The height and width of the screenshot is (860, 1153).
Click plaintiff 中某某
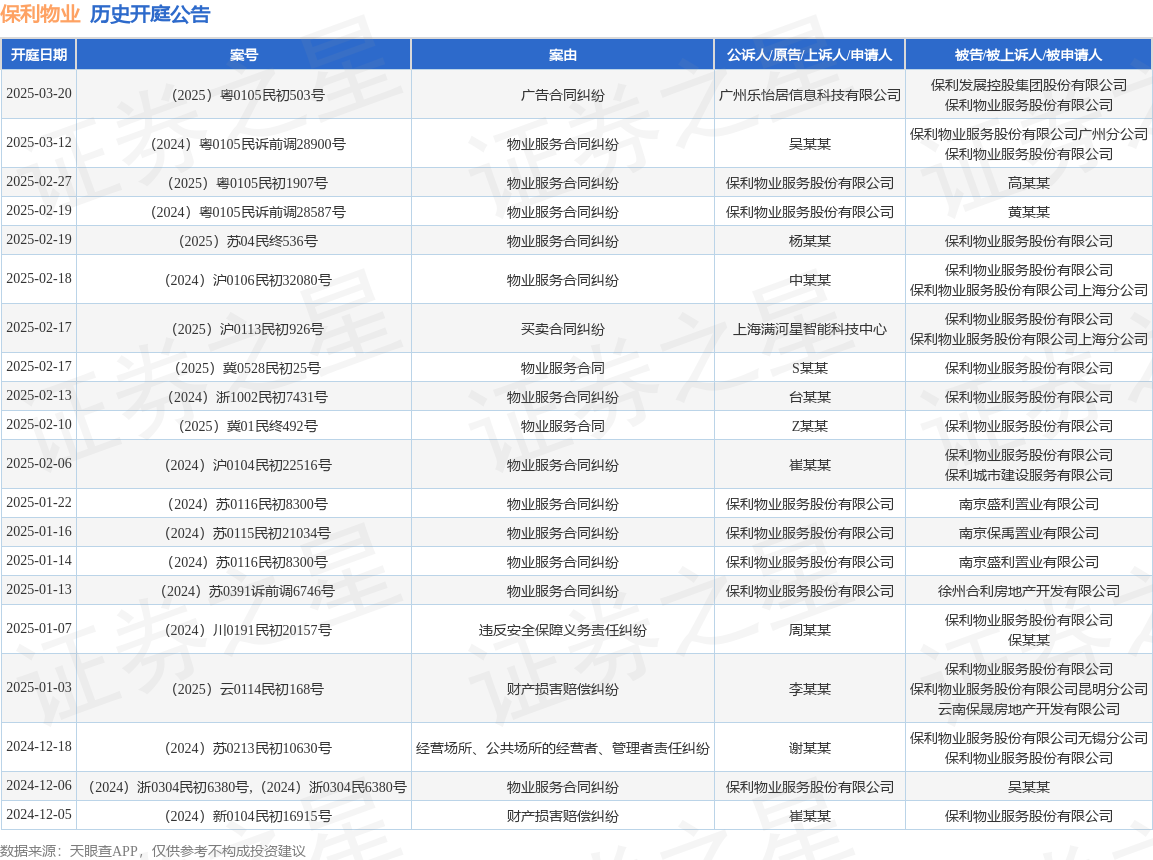coord(810,280)
